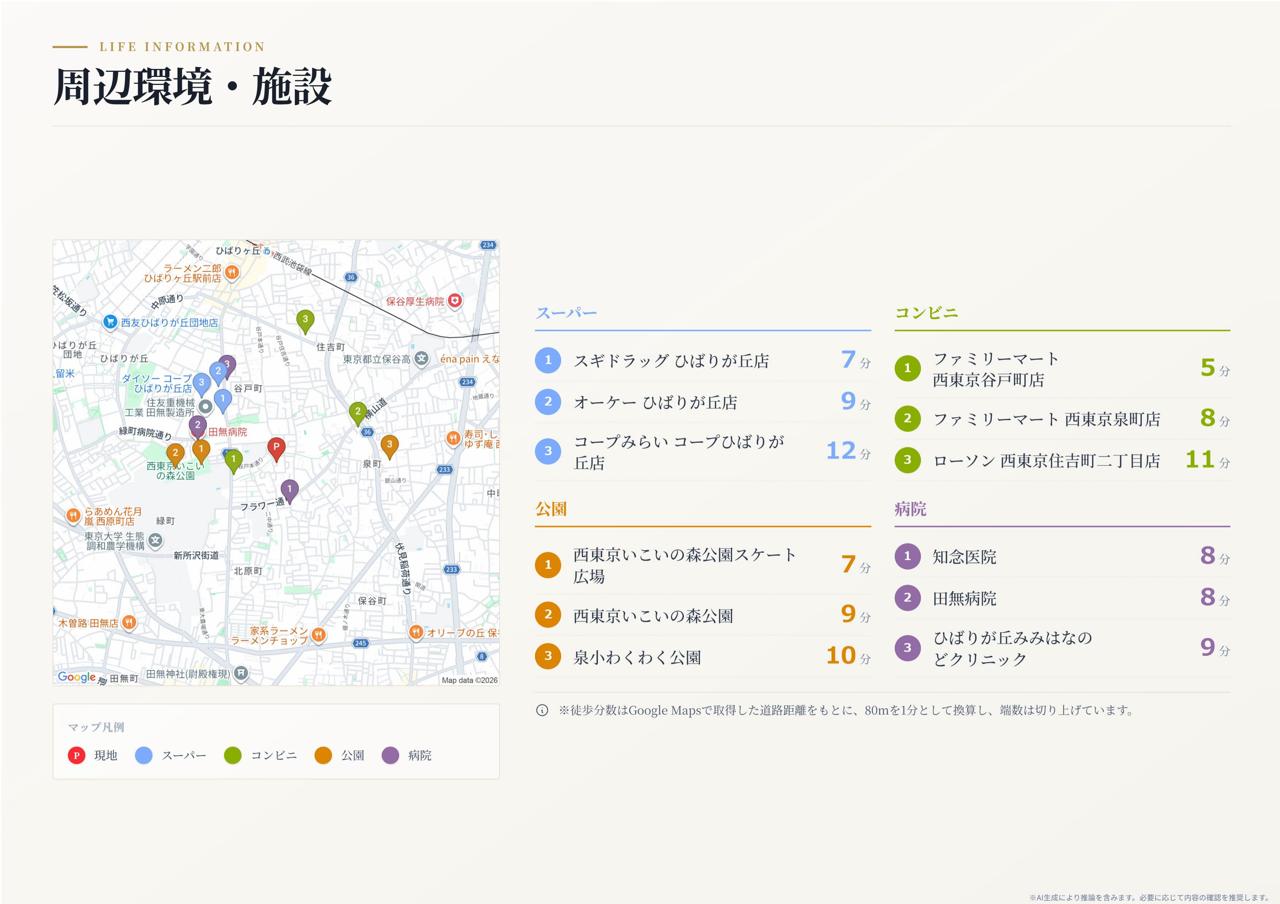Click the 住友重機械工業 factory marker icon
The width and height of the screenshot is (1280, 904).
click(205, 406)
